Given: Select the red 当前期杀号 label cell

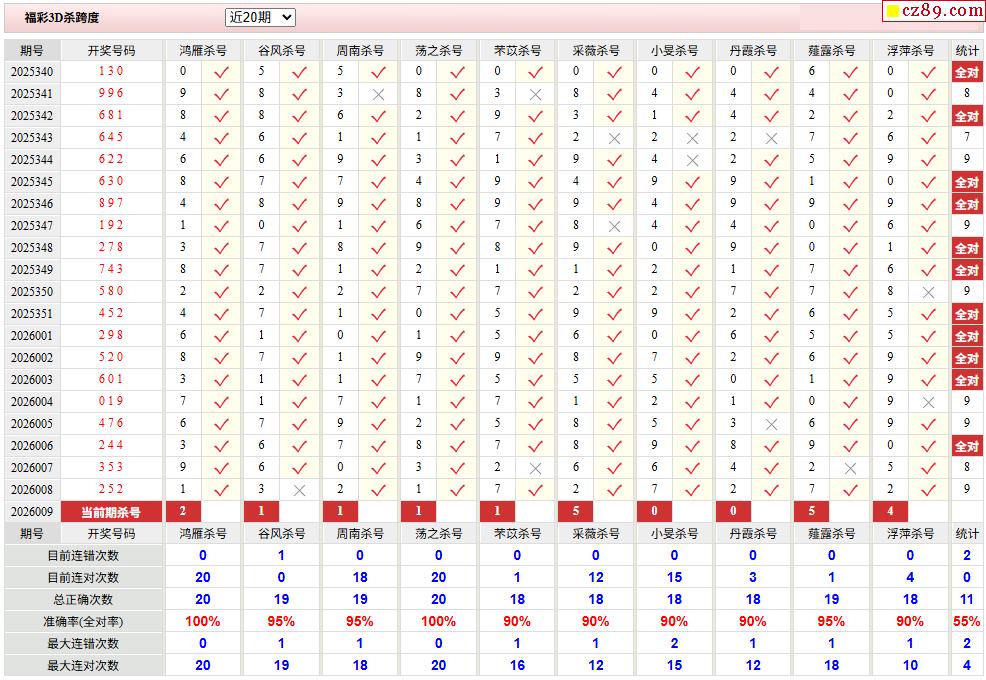Looking at the screenshot, I should point(111,512).
